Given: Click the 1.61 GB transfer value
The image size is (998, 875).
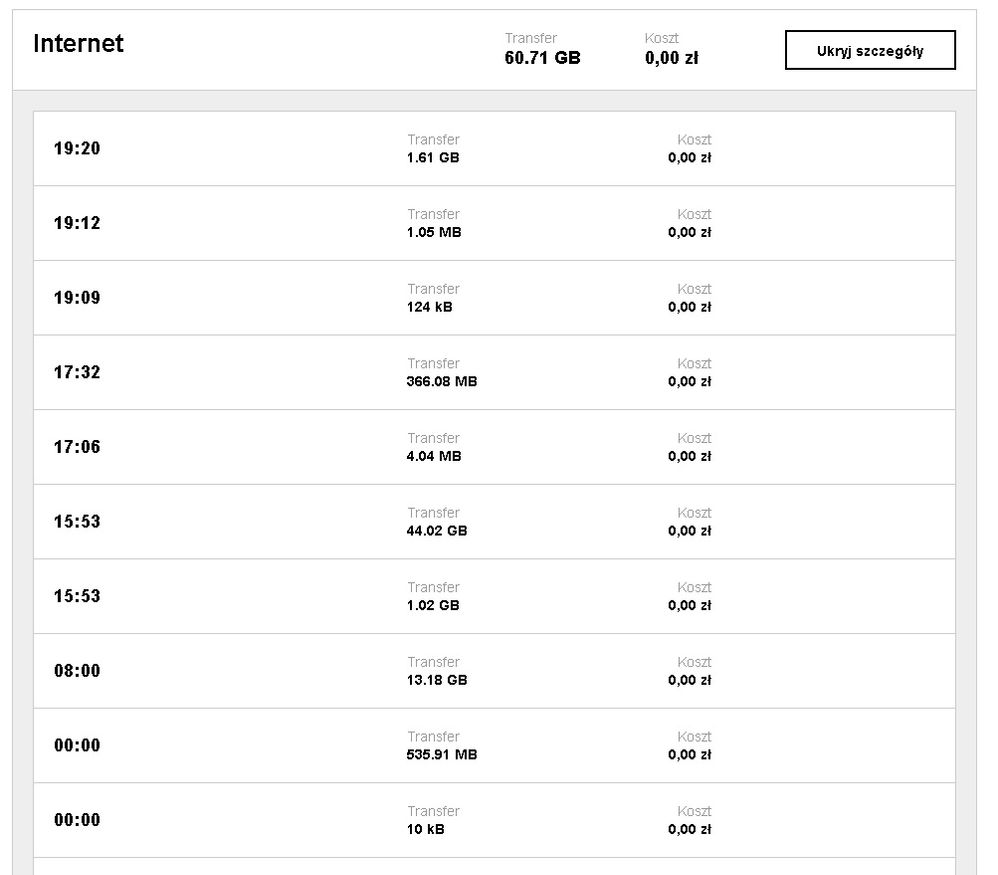Looking at the screenshot, I should tap(433, 157).
